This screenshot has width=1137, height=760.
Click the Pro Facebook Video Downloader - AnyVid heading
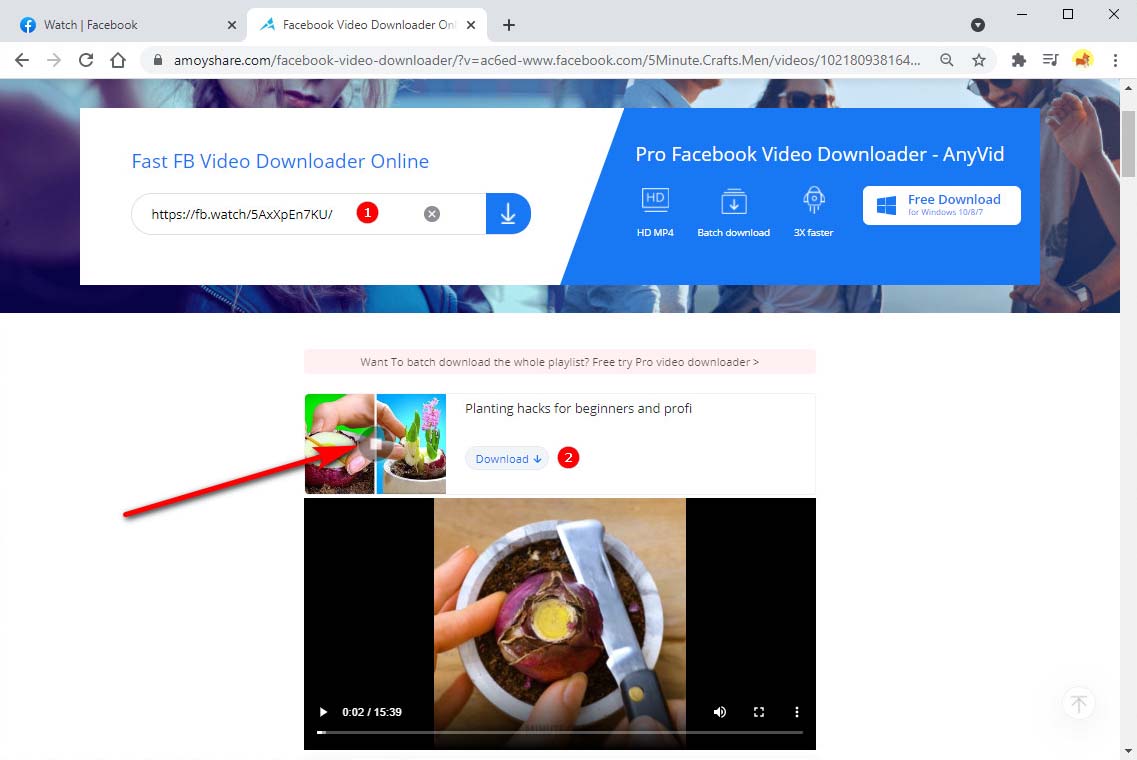(819, 154)
